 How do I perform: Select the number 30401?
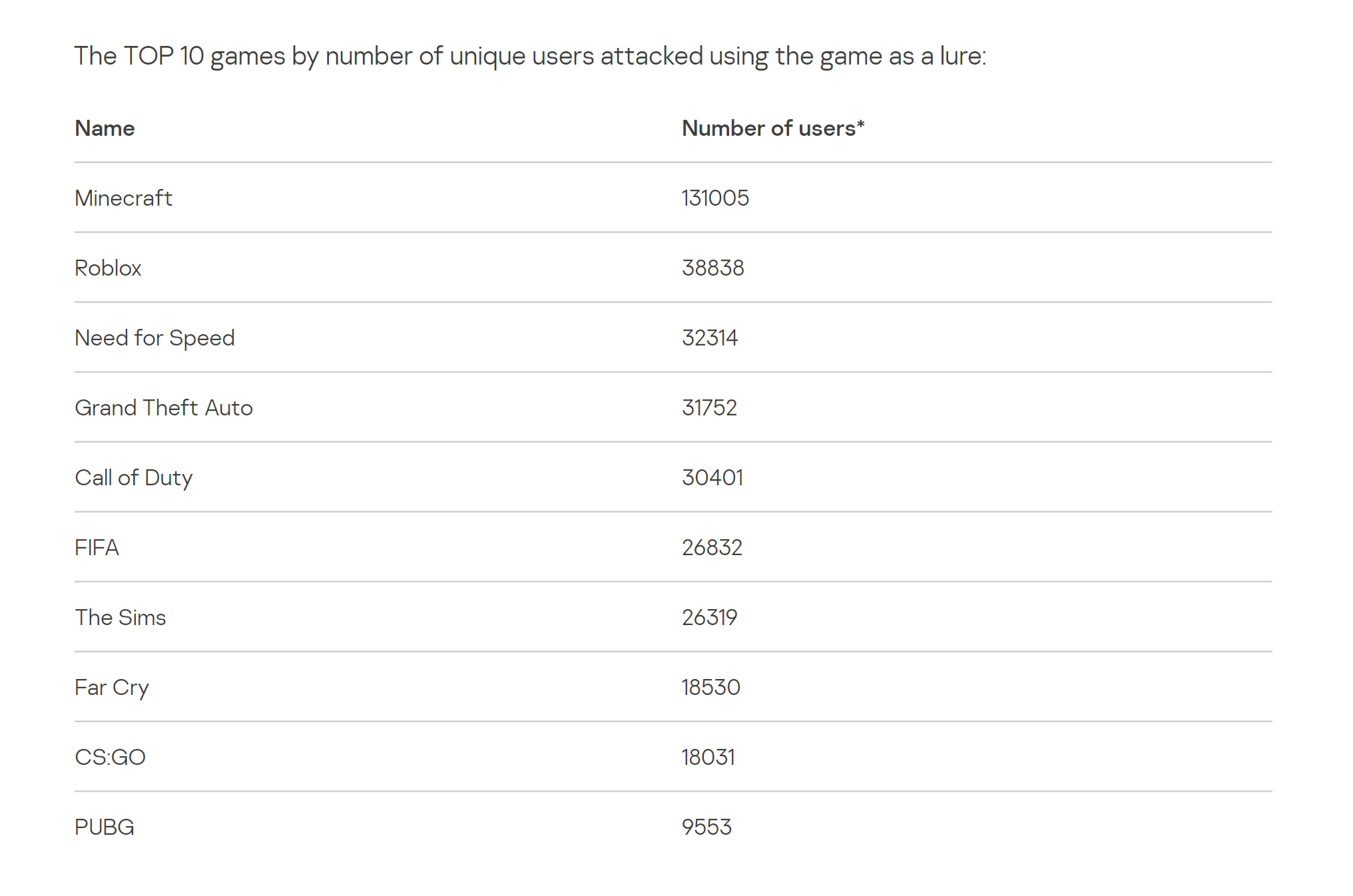(712, 477)
